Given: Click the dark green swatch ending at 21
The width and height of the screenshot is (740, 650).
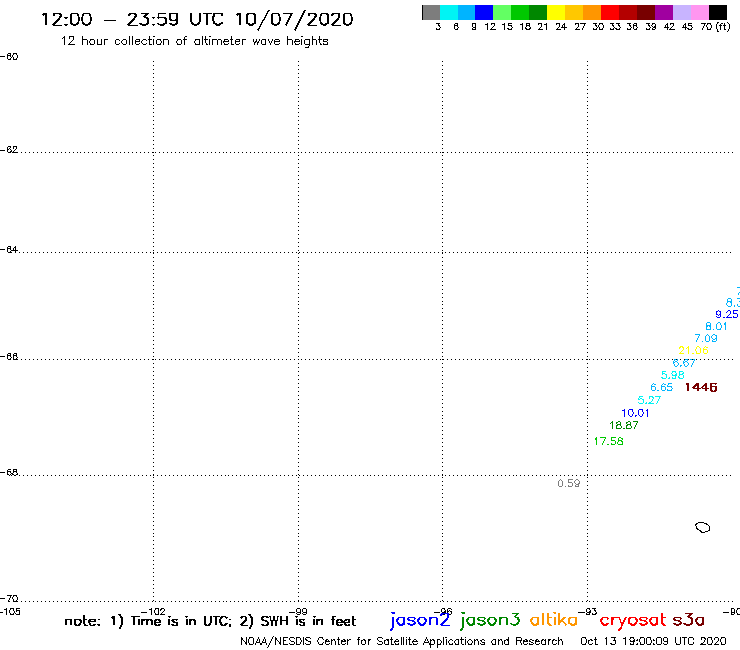Looking at the screenshot, I should tap(538, 12).
